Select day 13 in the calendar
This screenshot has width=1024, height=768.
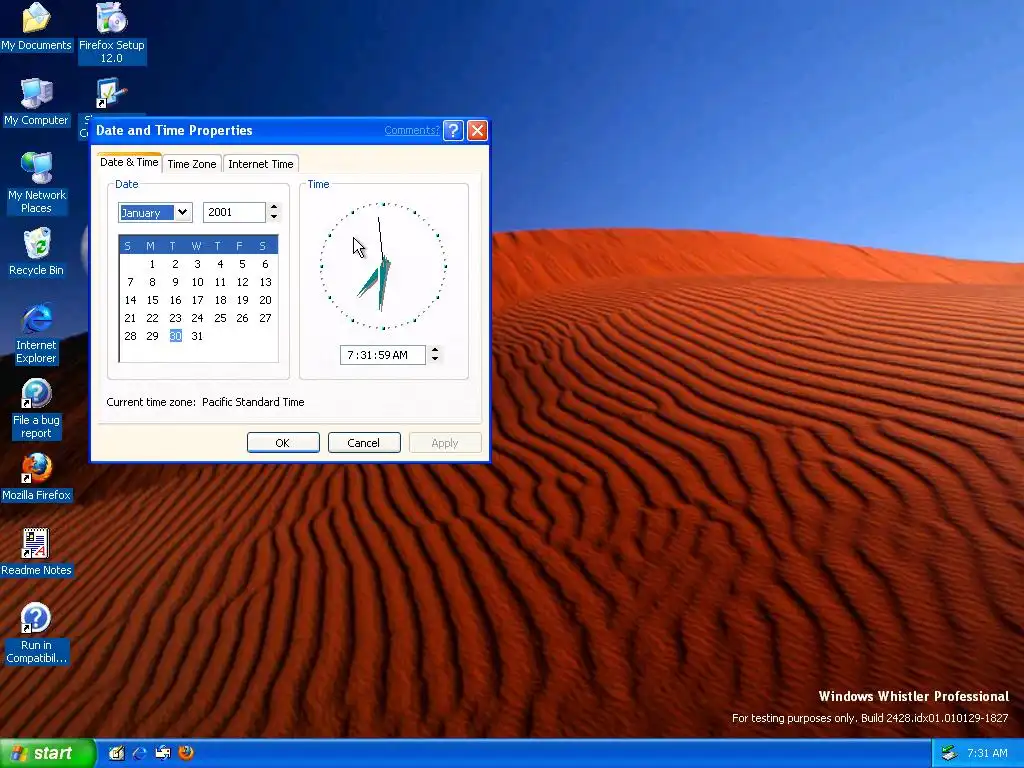pyautogui.click(x=265, y=282)
